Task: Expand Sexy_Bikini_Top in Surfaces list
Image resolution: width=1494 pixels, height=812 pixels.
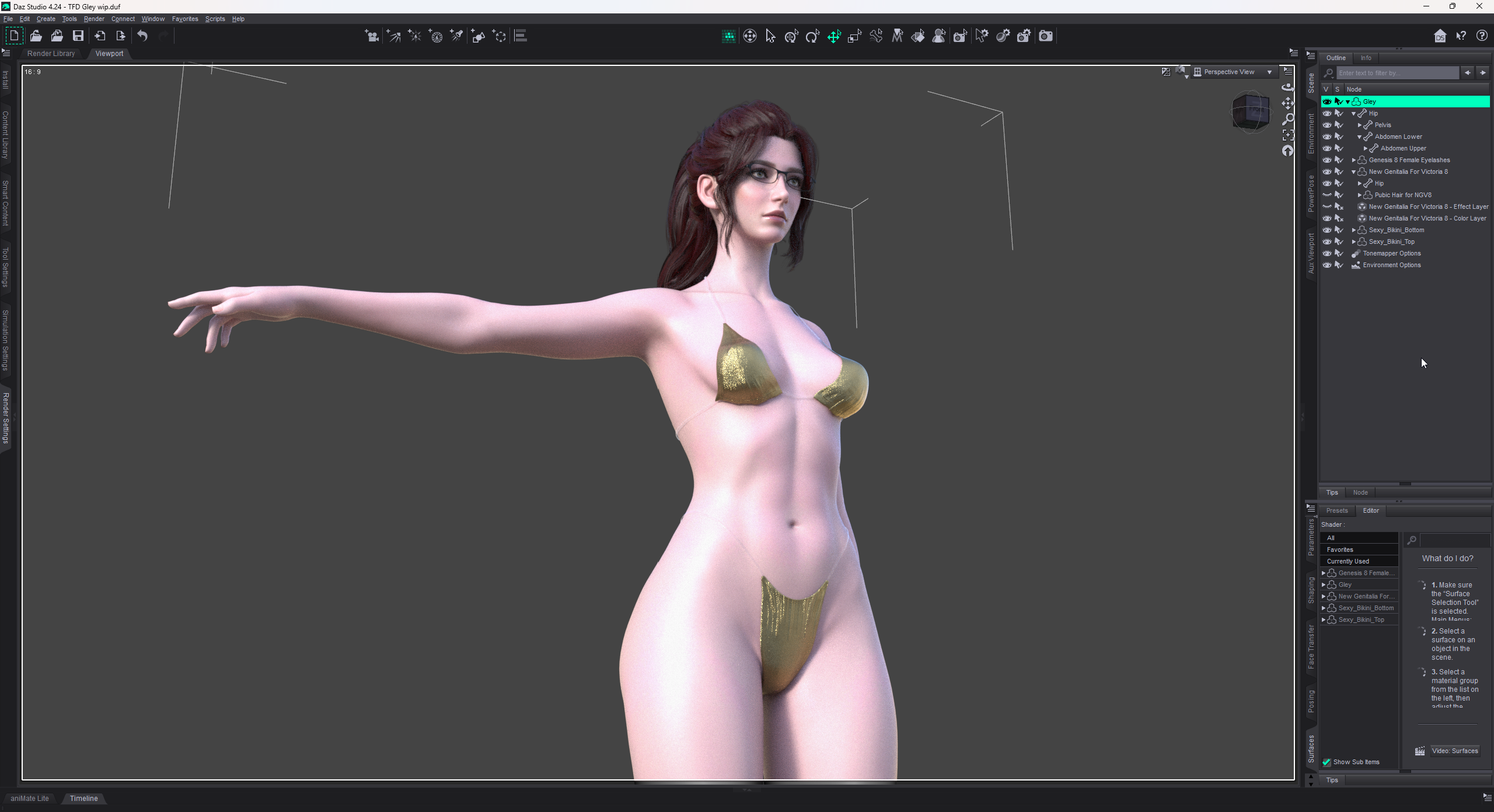Action: 1324,619
